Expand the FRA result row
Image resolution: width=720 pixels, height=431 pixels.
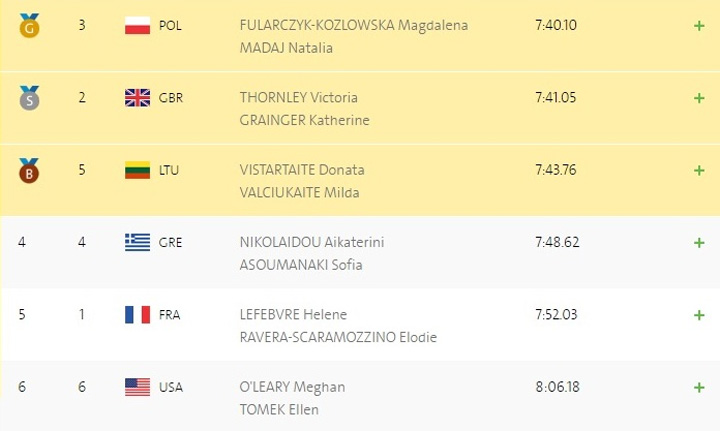[x=699, y=315]
